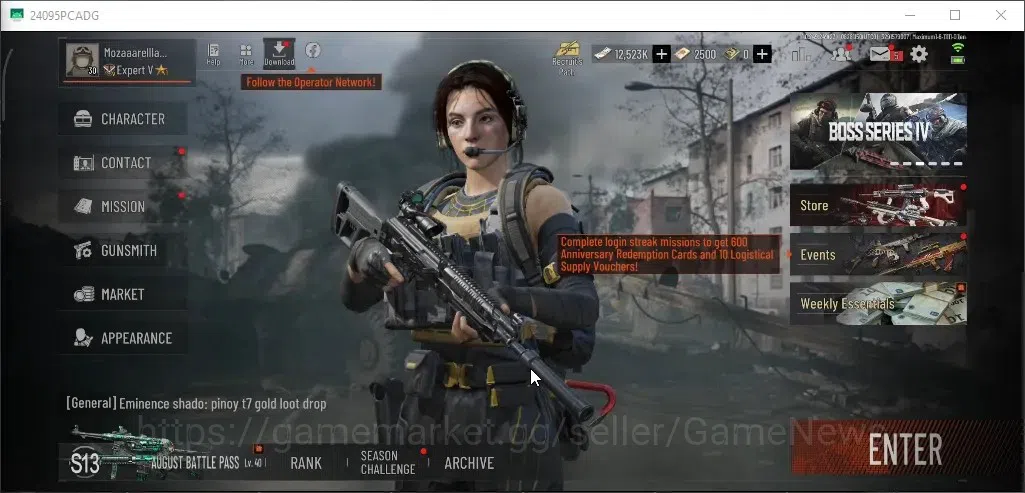The image size is (1025, 493).
Task: Open the Facebook social icon
Action: point(312,50)
